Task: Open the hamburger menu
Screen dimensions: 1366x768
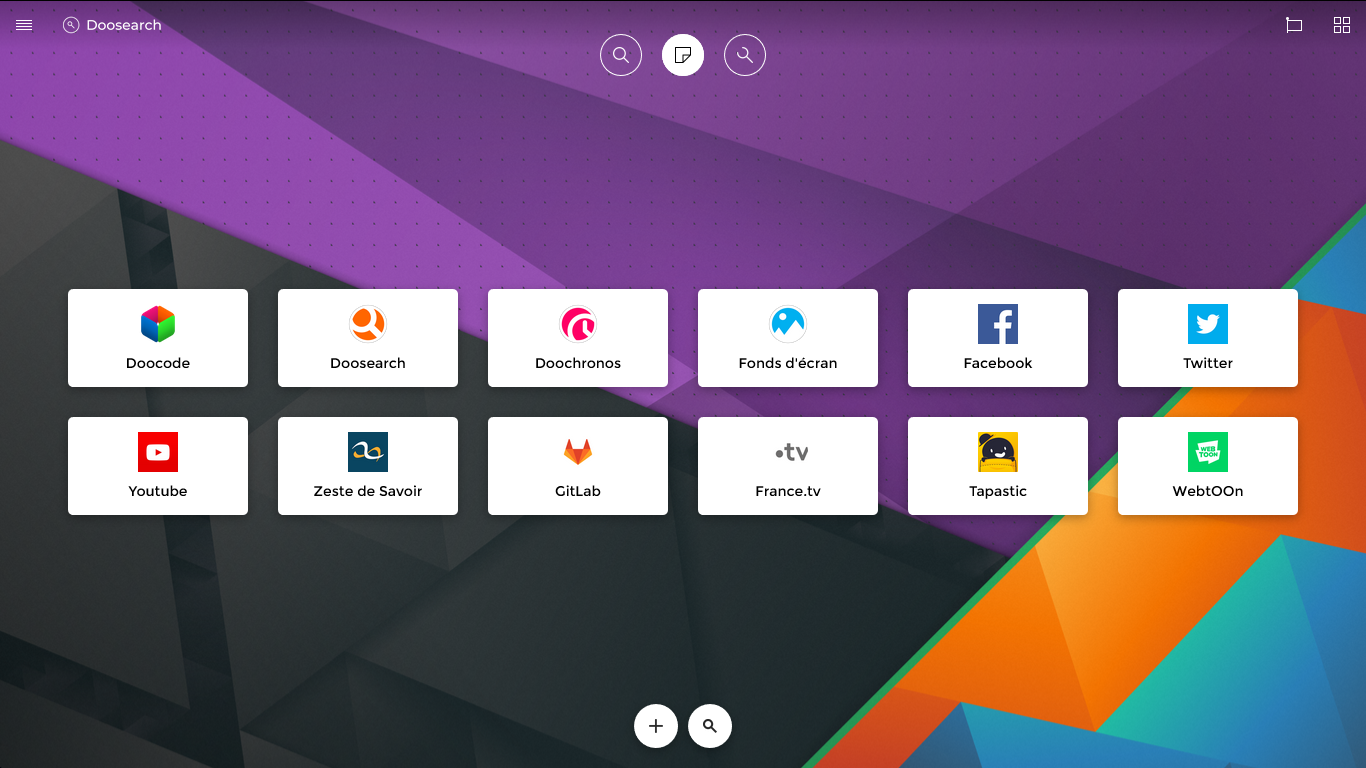Action: 24,25
